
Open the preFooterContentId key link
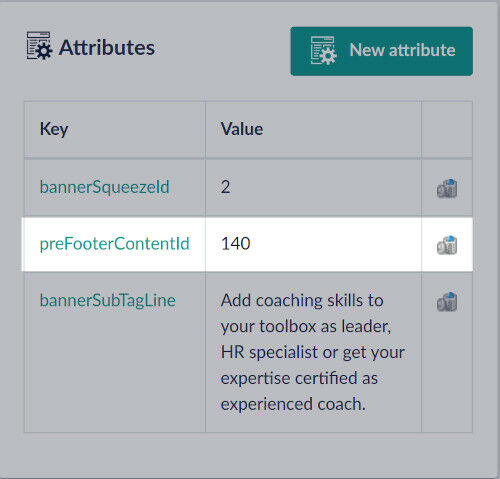point(114,244)
